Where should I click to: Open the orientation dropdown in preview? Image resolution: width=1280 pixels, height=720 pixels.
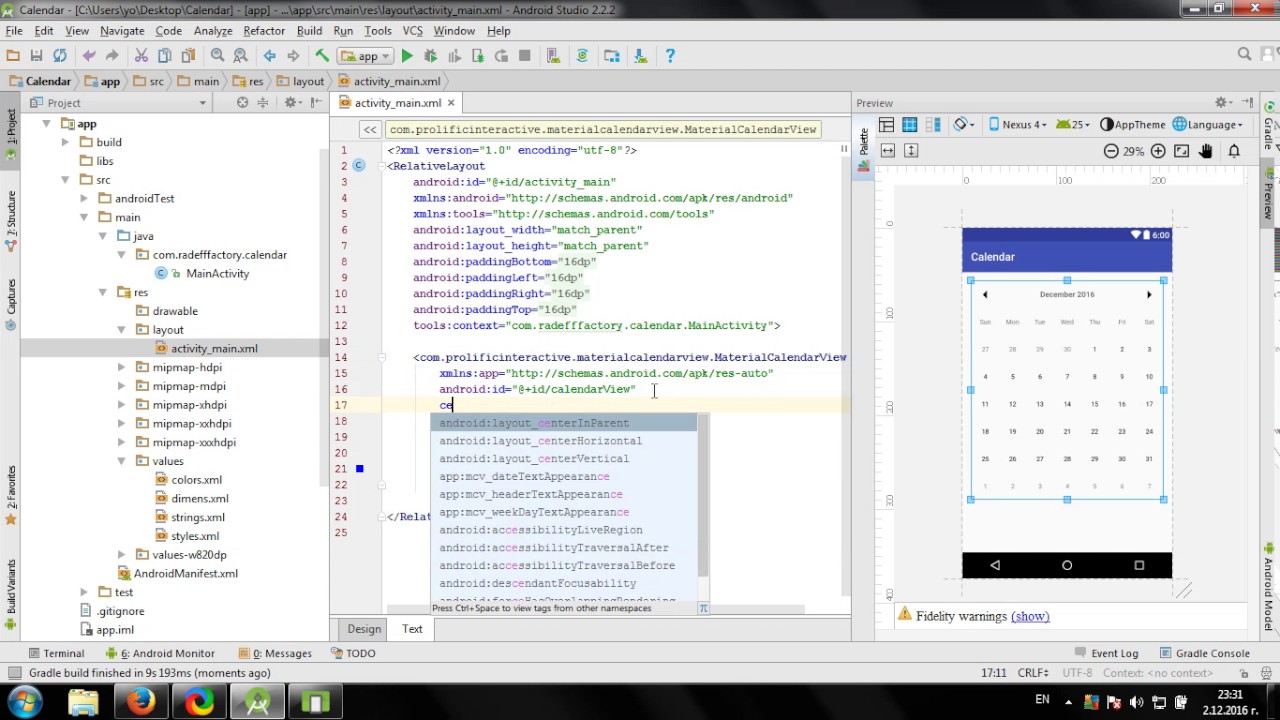[964, 125]
